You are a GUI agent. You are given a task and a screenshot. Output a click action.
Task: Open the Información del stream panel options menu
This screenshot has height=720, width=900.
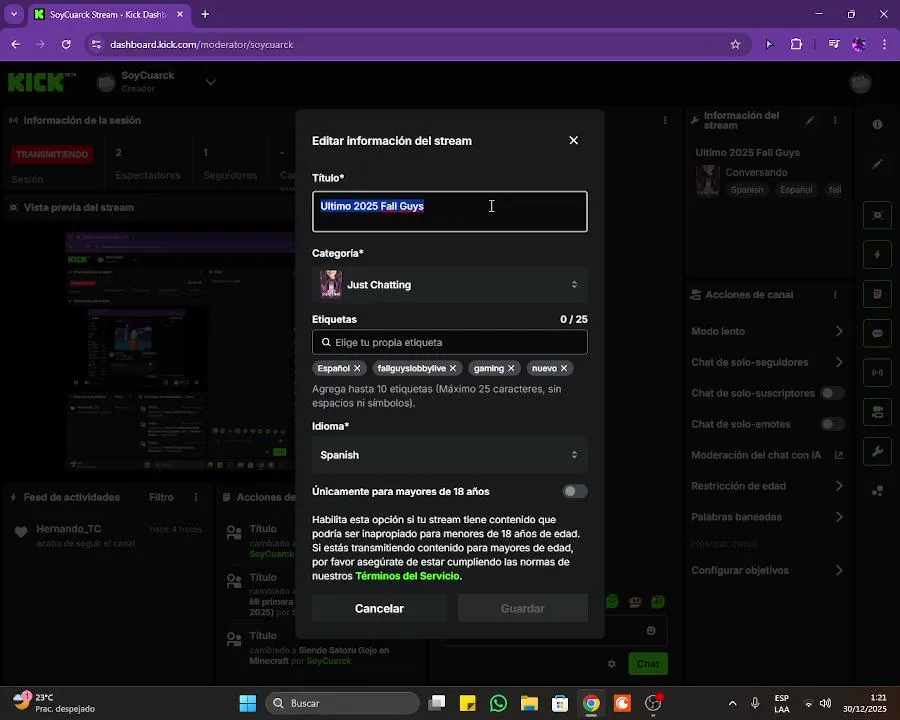click(835, 121)
